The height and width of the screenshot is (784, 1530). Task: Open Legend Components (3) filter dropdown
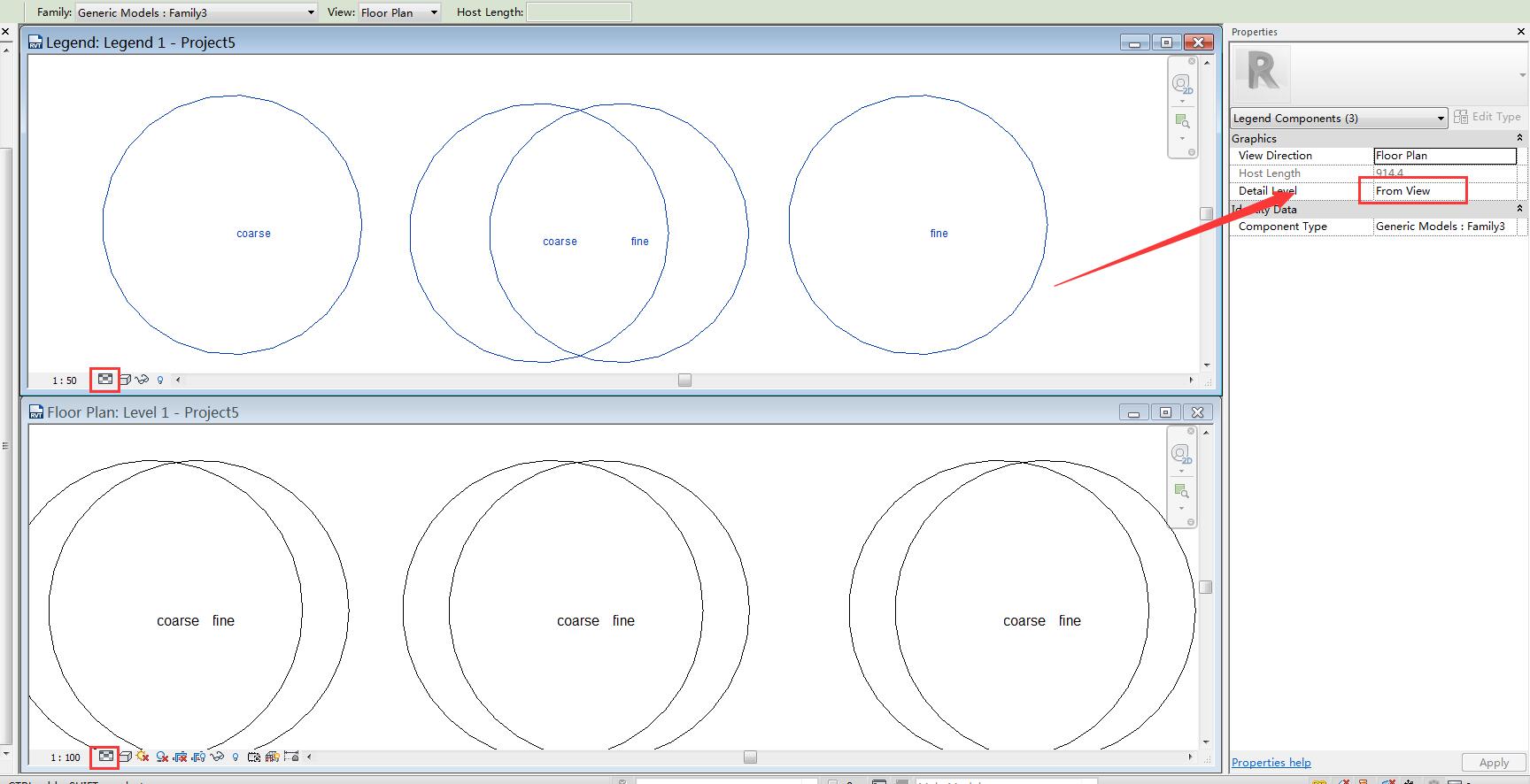(1339, 118)
